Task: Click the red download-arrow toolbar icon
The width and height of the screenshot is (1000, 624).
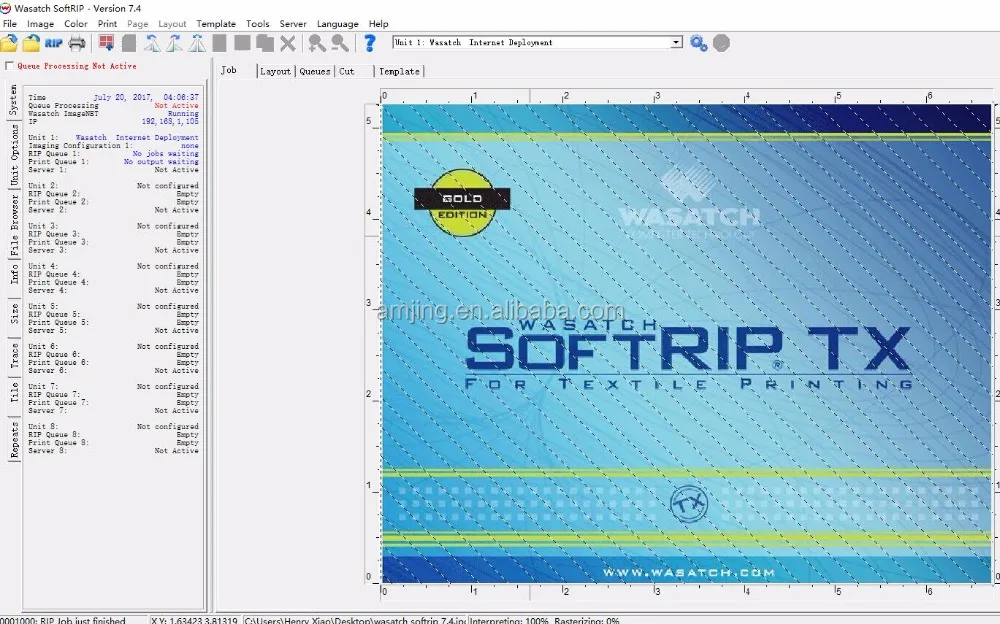Action: (106, 43)
